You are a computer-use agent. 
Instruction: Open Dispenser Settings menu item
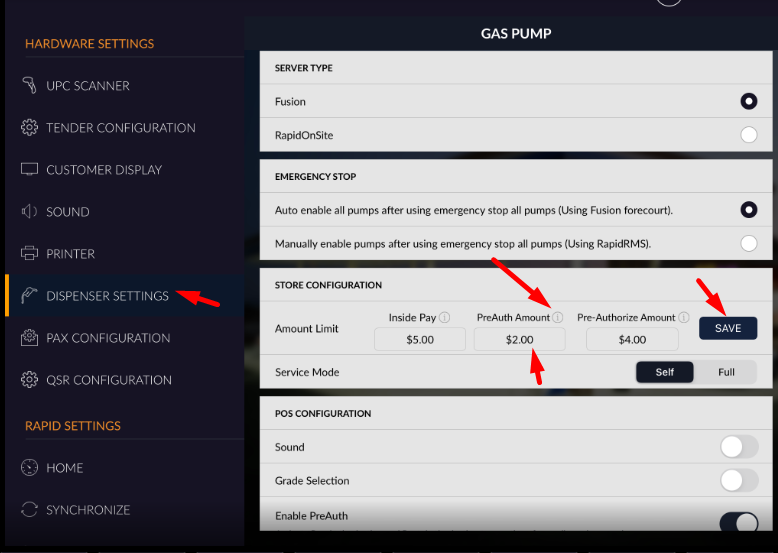pyautogui.click(x=107, y=296)
